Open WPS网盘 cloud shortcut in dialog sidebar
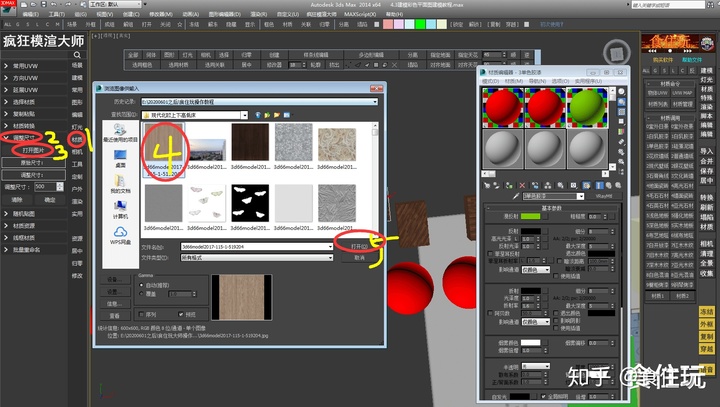 point(120,236)
